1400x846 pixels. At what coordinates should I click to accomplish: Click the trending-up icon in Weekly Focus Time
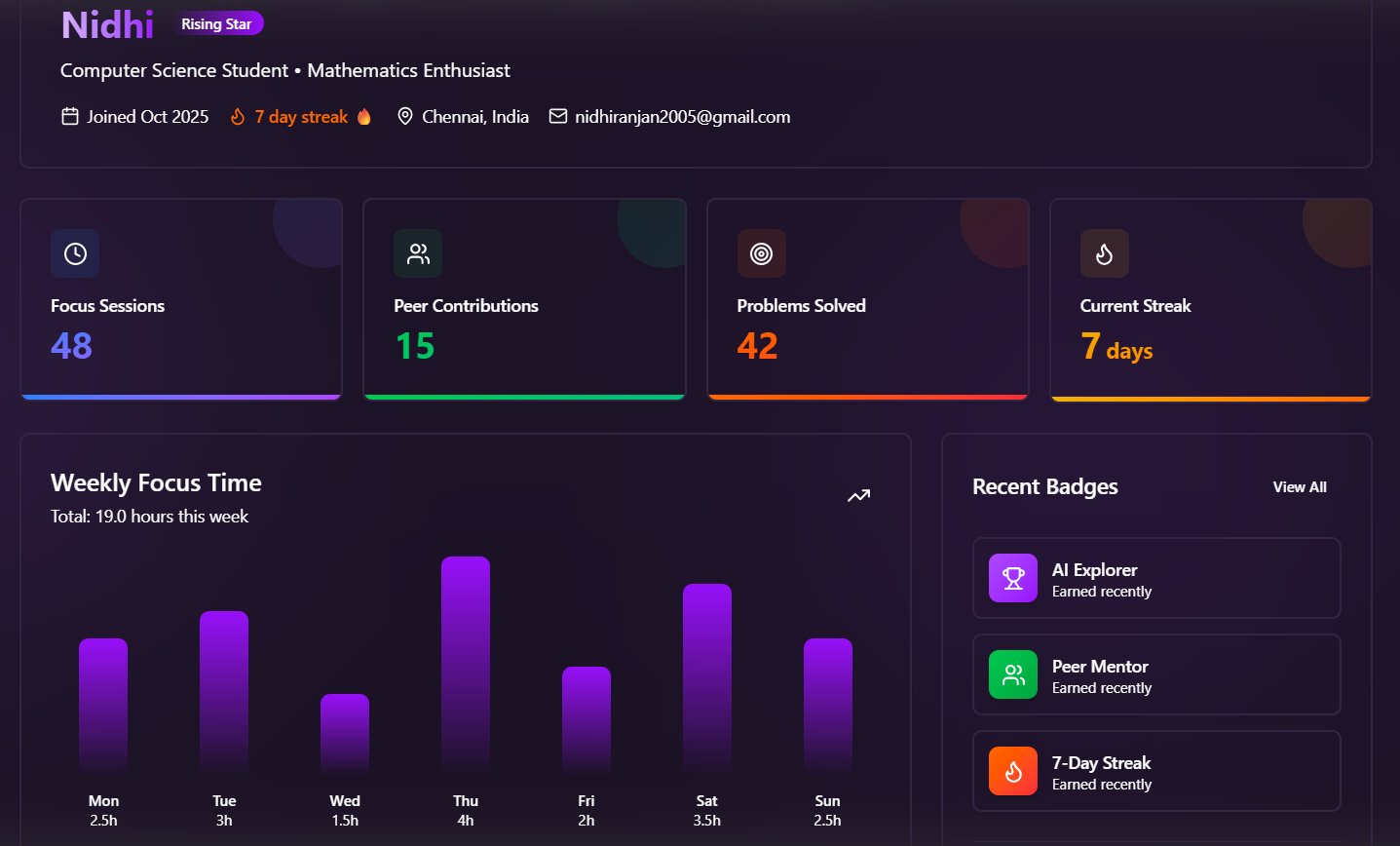(858, 496)
